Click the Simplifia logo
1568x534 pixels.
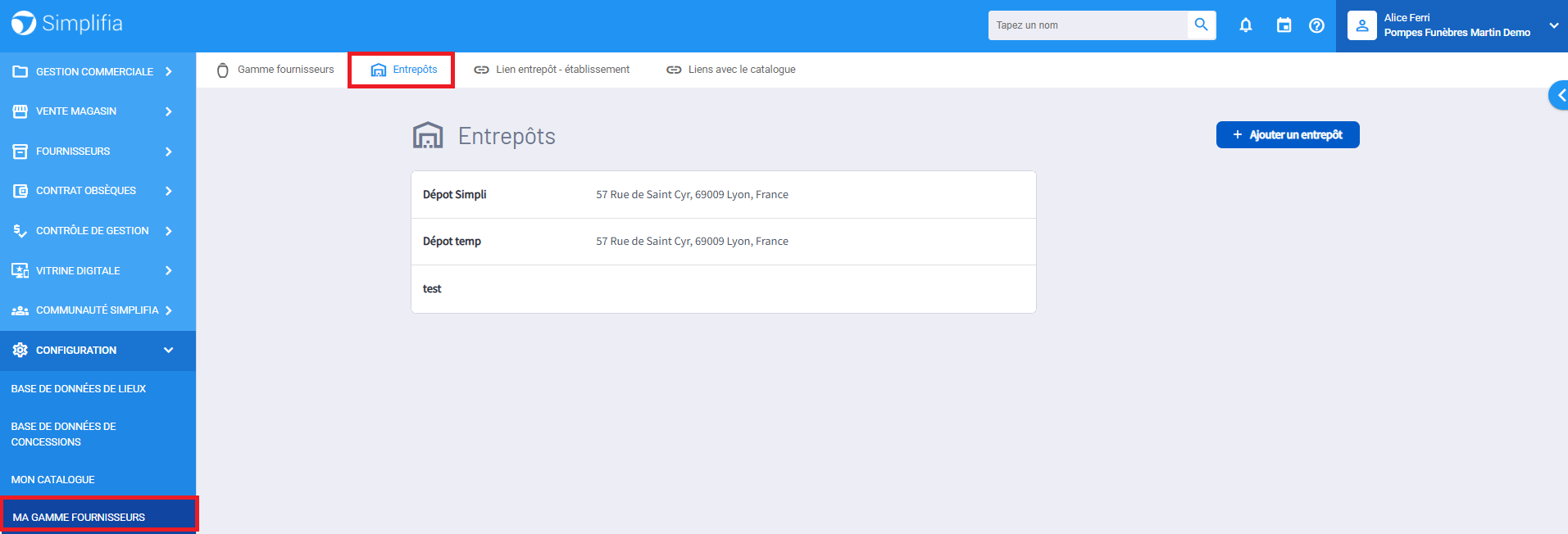67,24
